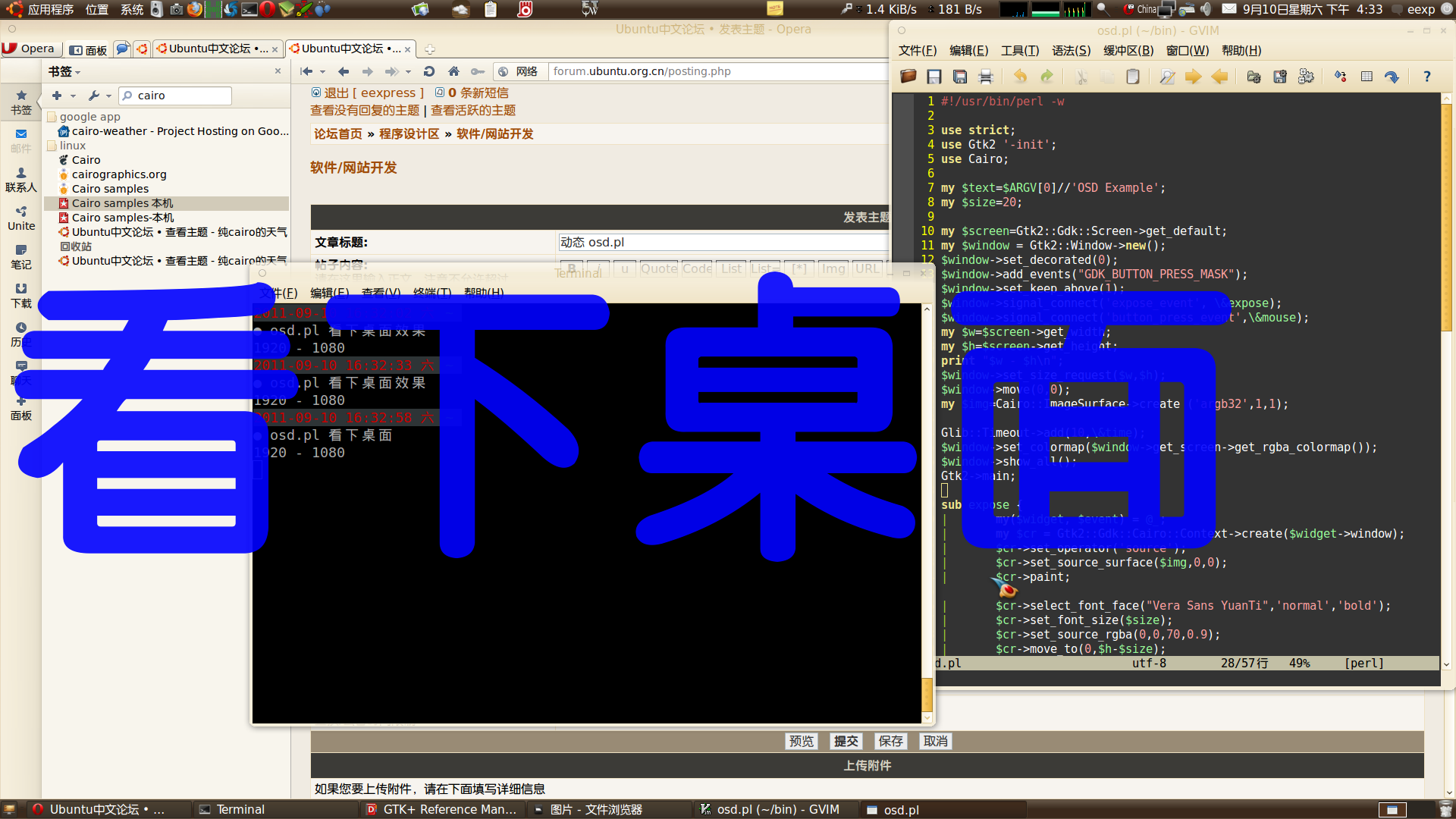The width and height of the screenshot is (1456, 819).
Task: Open a new Opera tab with plus icon
Action: [430, 49]
